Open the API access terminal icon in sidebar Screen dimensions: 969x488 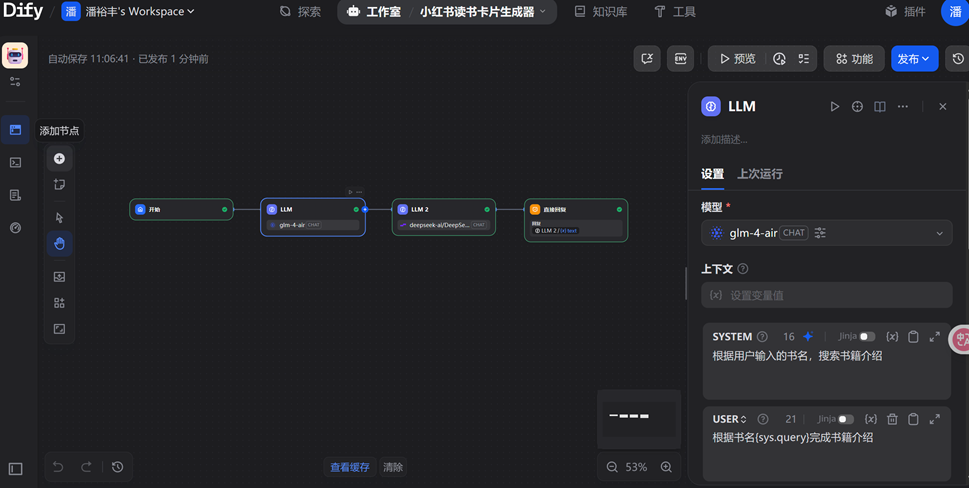point(15,162)
